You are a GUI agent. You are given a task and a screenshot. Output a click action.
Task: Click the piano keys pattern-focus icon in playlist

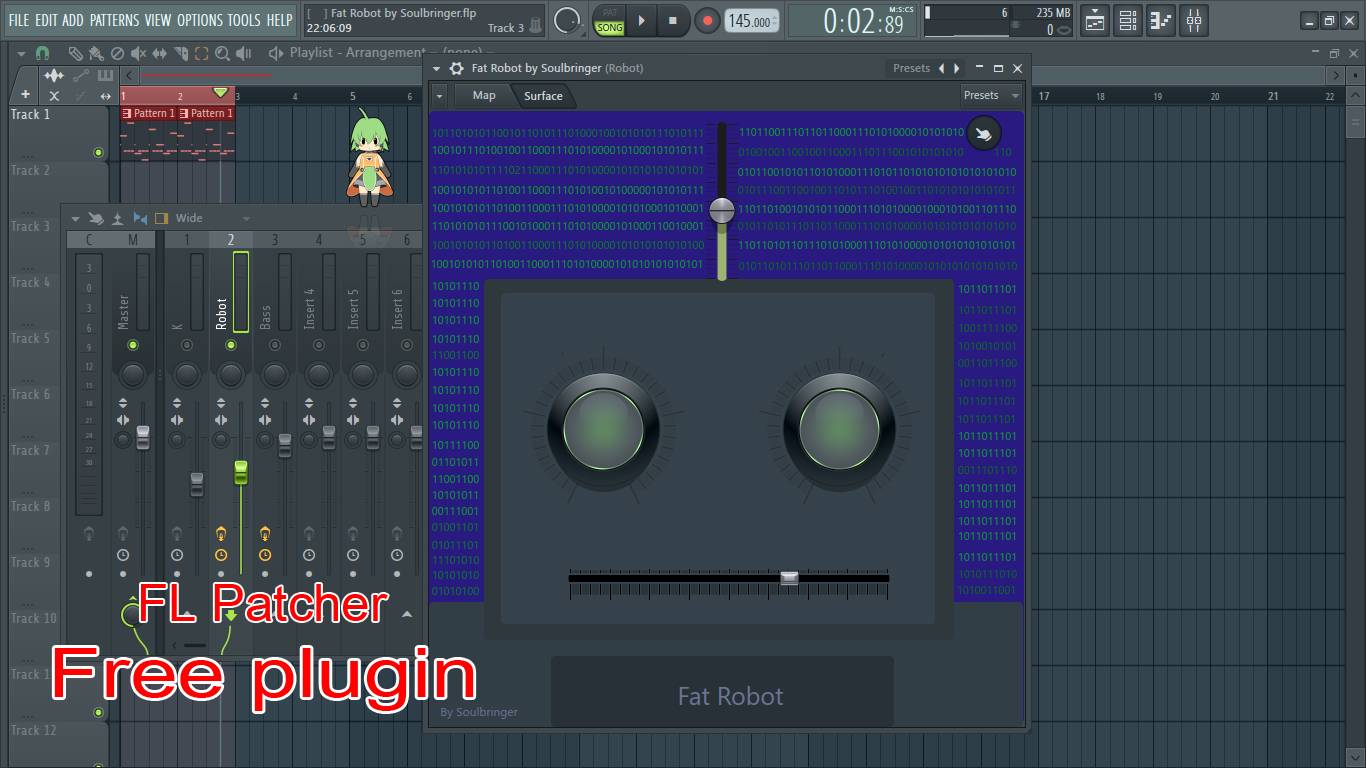click(105, 75)
